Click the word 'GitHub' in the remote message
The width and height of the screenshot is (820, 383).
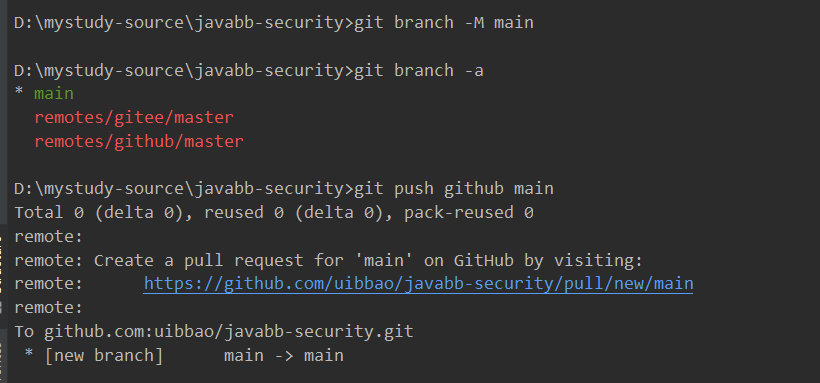(x=483, y=260)
